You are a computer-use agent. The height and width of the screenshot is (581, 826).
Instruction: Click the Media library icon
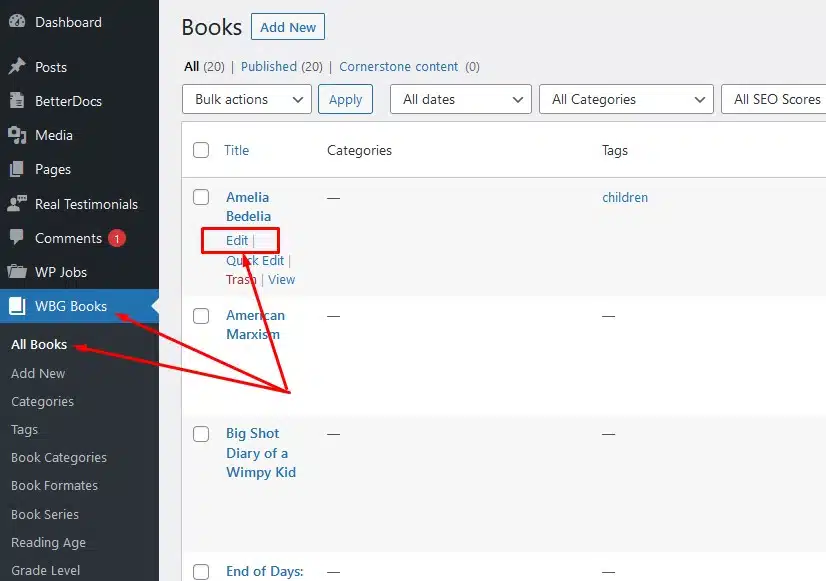pos(17,135)
